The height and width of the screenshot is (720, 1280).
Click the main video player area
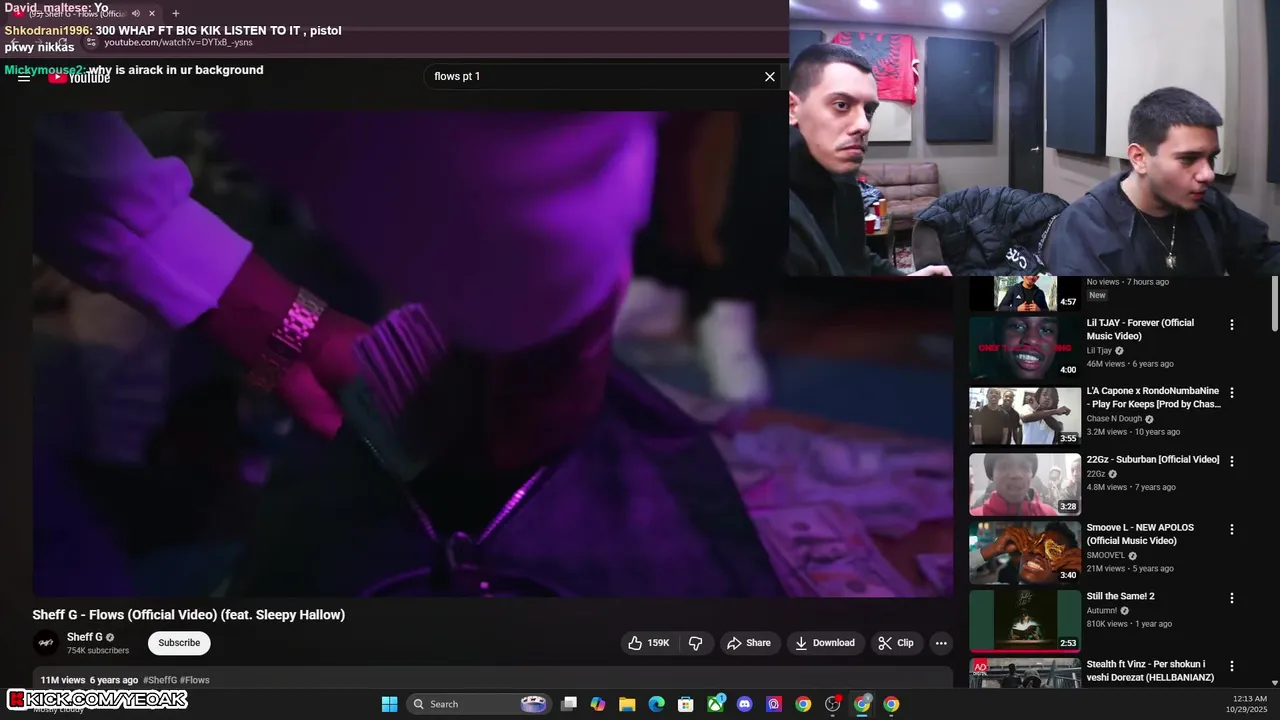click(x=493, y=355)
